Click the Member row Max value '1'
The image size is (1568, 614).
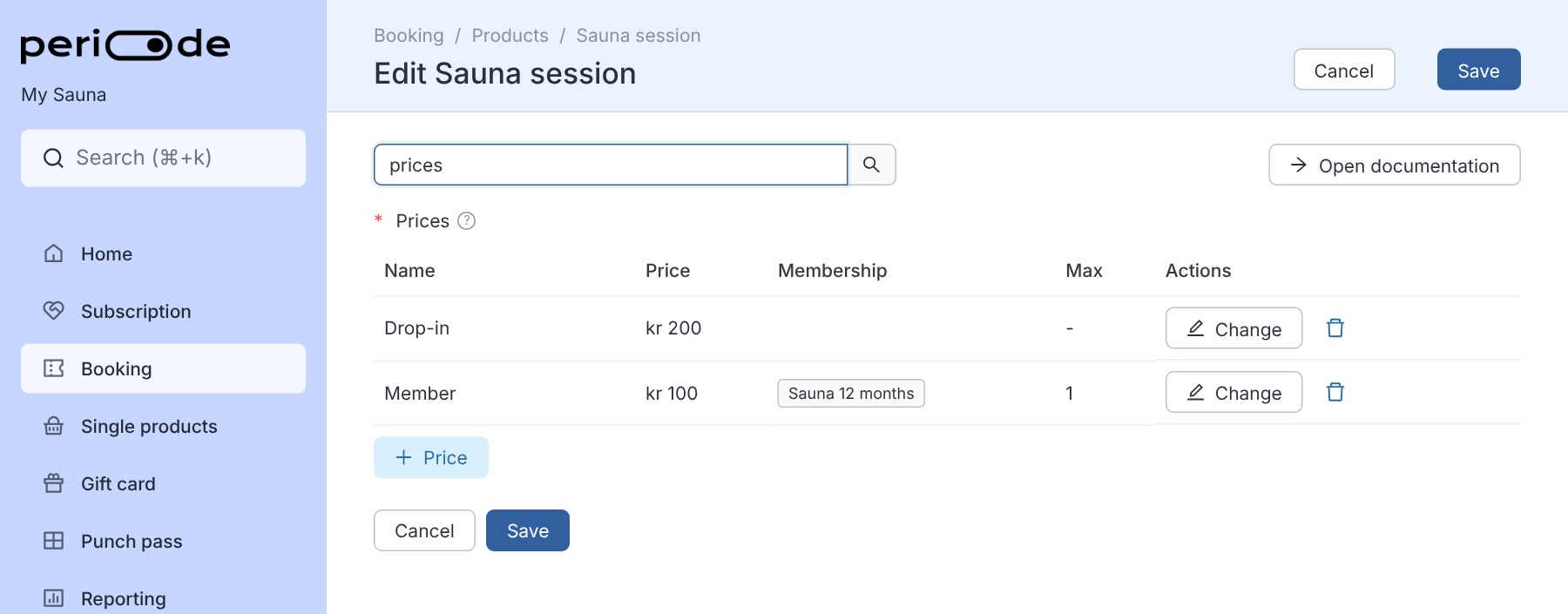click(x=1069, y=394)
